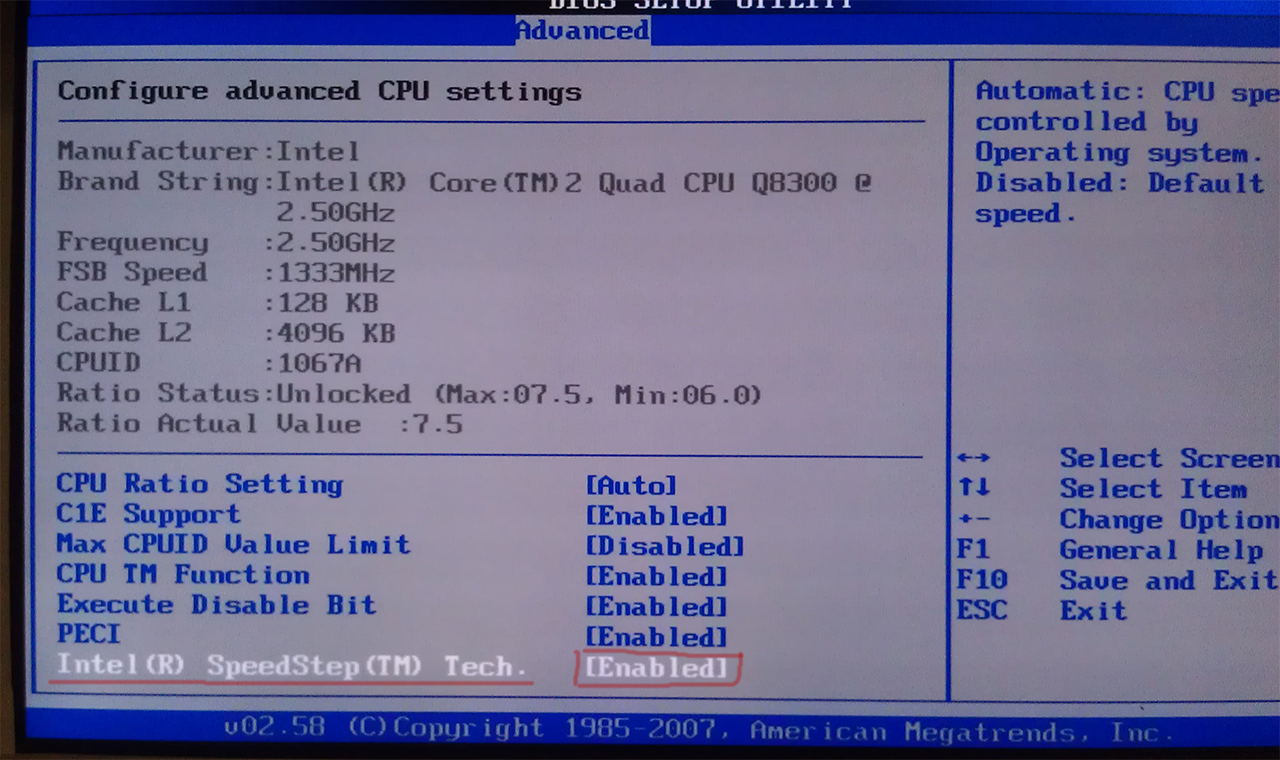
Task: Click the FSB Speed 1333MHz line
Action: [226, 273]
